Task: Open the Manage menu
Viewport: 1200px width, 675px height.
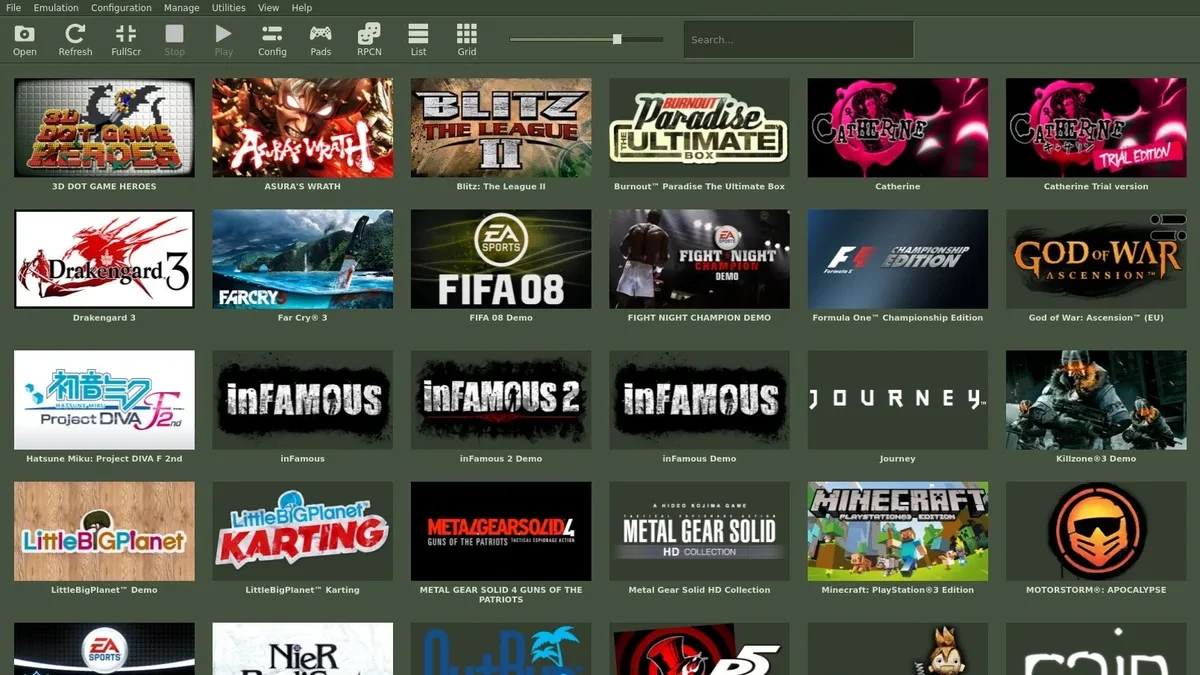Action: coord(181,7)
